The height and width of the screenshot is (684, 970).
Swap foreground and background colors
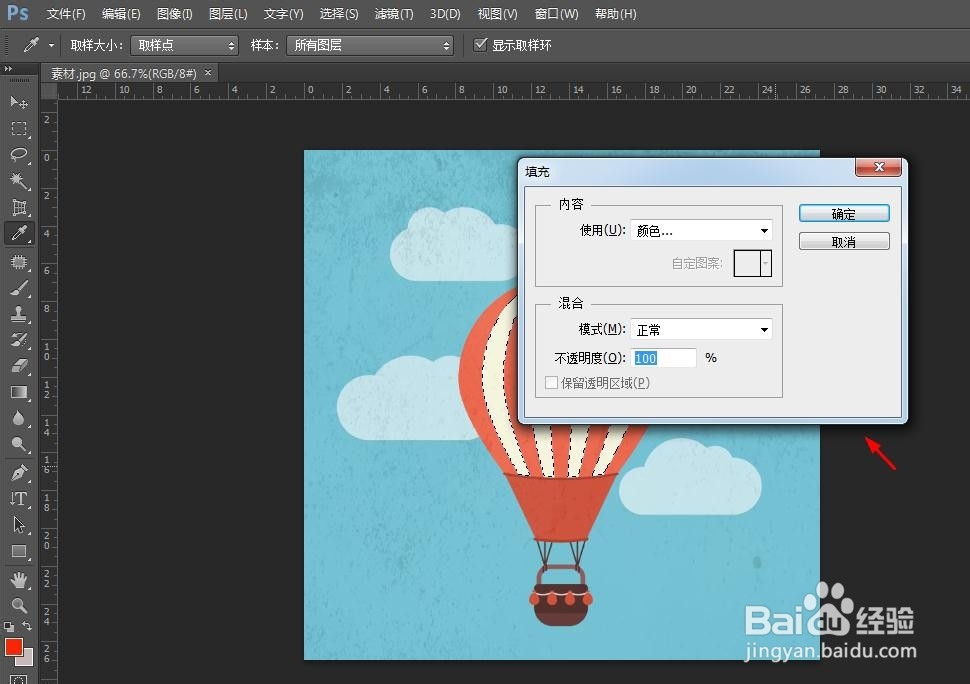[27, 626]
